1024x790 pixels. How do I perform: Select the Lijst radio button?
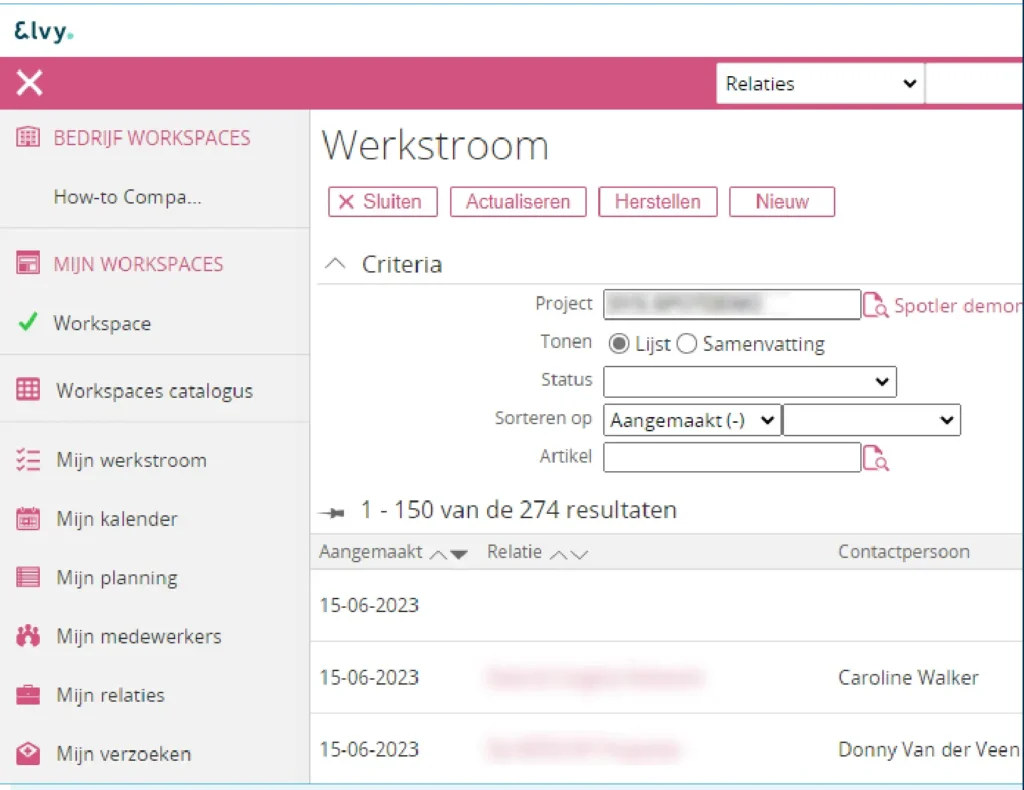619,344
